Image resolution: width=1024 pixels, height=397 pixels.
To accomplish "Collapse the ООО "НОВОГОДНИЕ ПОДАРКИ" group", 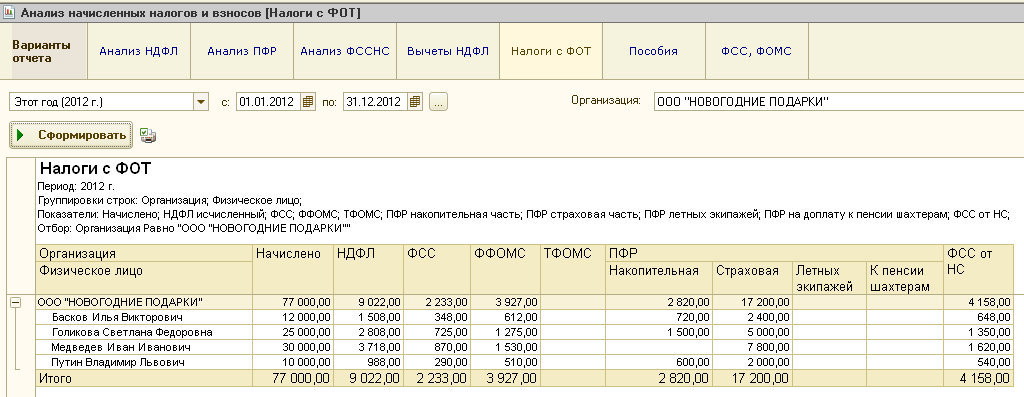I will [x=16, y=302].
